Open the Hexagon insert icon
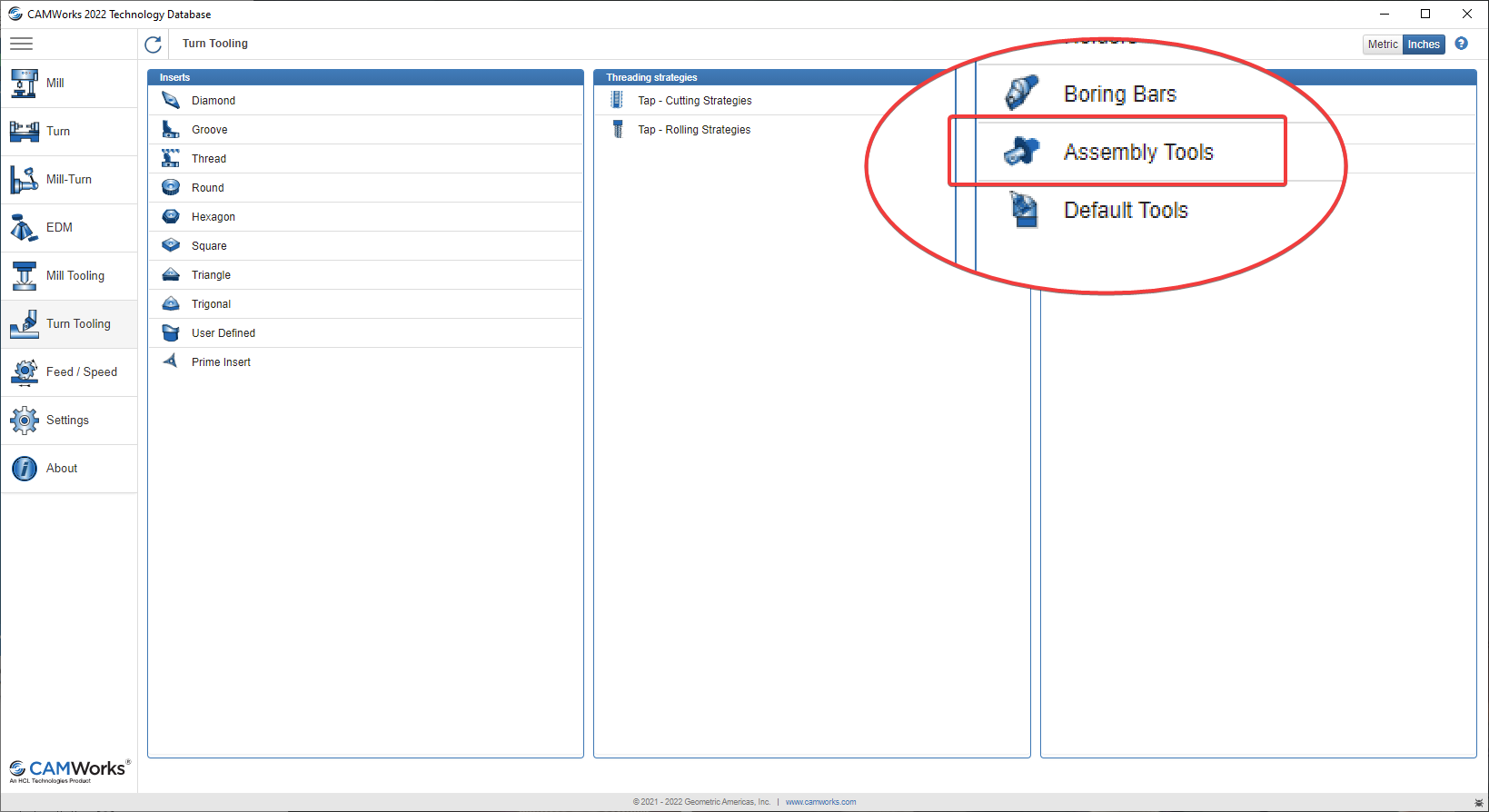Screen dimensions: 1489x812 coord(171,216)
